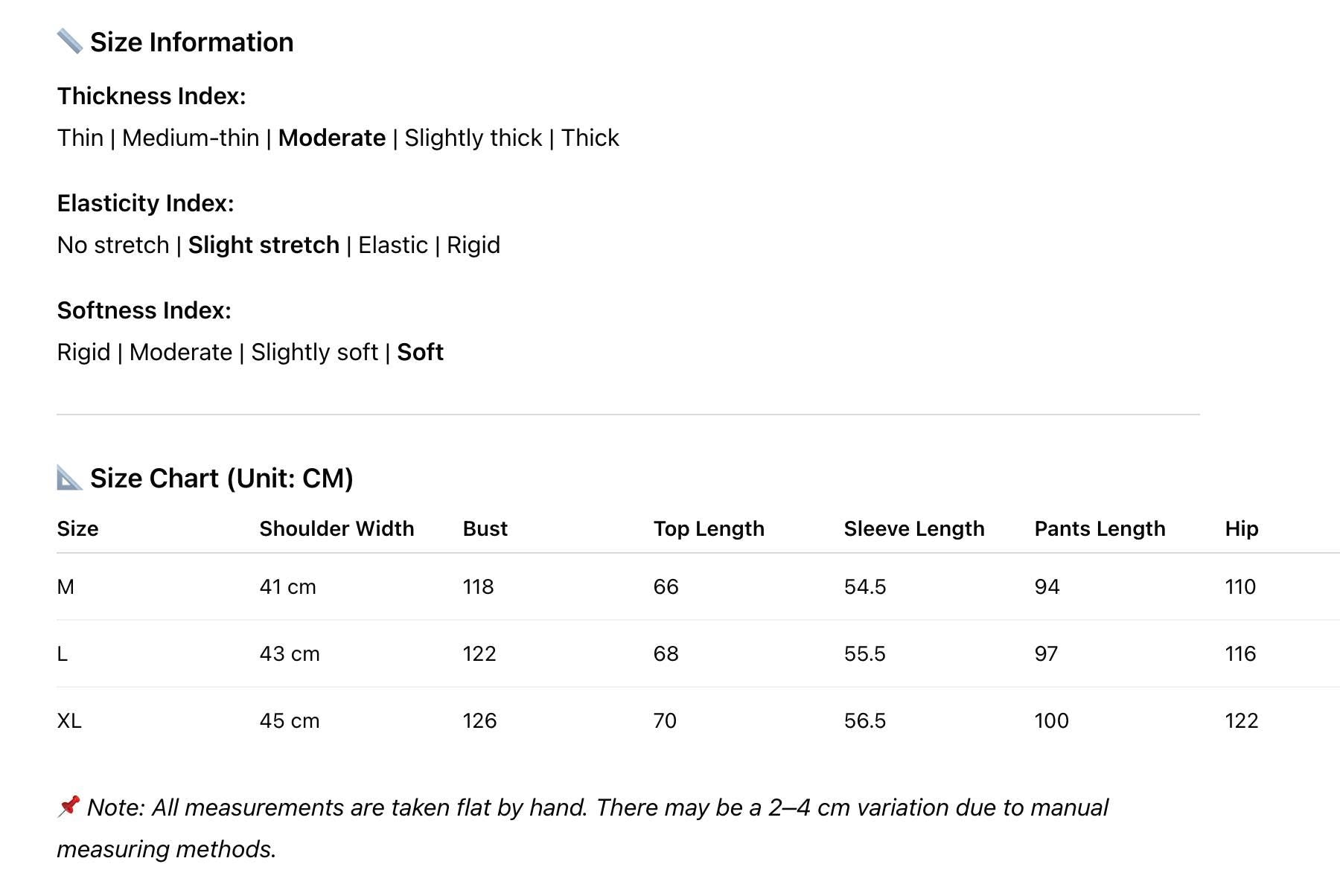Click the Slight stretch elasticity value
The height and width of the screenshot is (896, 1340).
click(x=264, y=246)
